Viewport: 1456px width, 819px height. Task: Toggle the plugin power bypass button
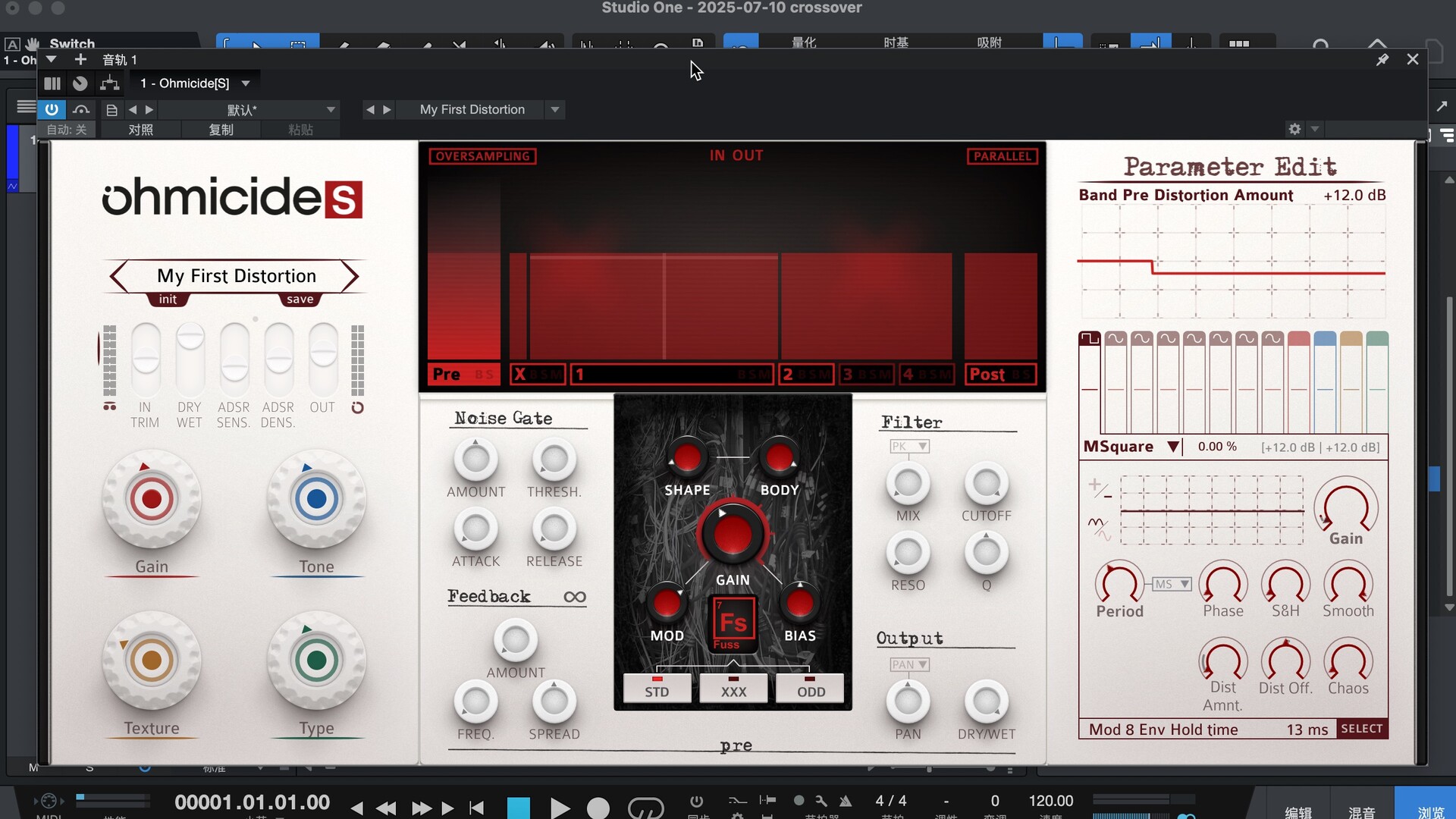52,109
